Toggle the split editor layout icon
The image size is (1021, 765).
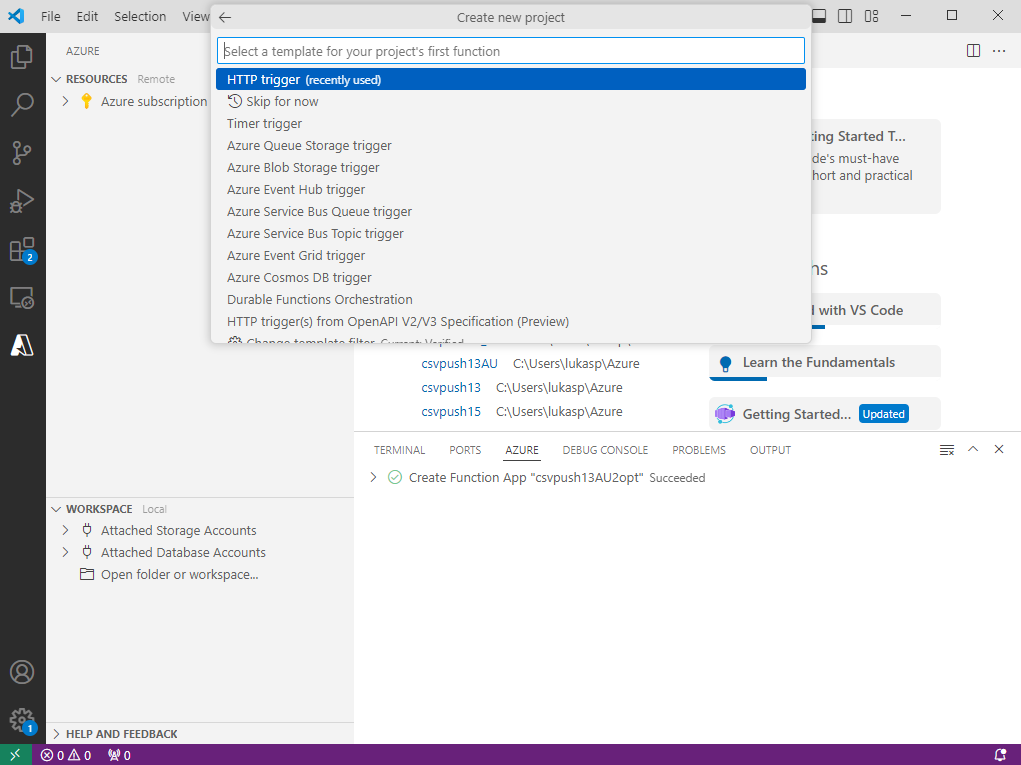(x=973, y=51)
